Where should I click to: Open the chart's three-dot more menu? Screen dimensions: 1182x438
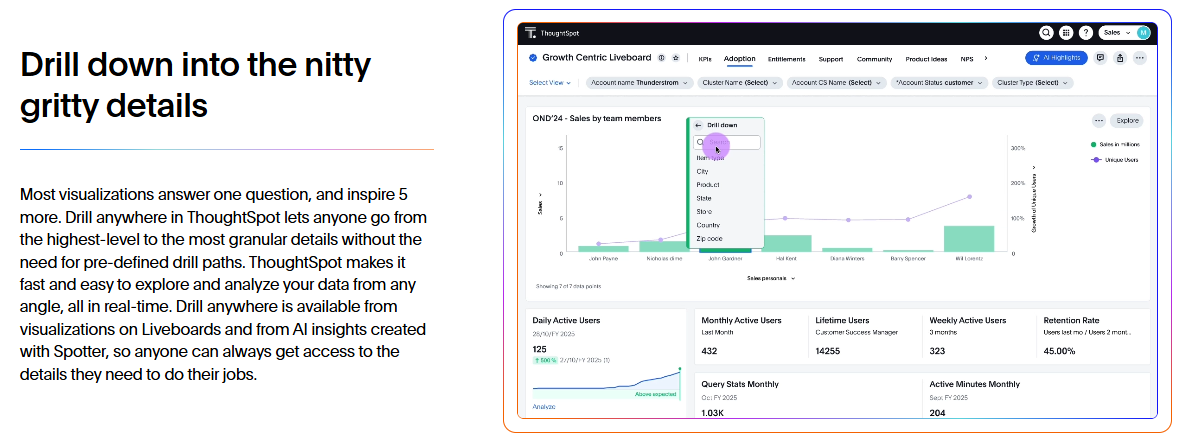click(1098, 120)
